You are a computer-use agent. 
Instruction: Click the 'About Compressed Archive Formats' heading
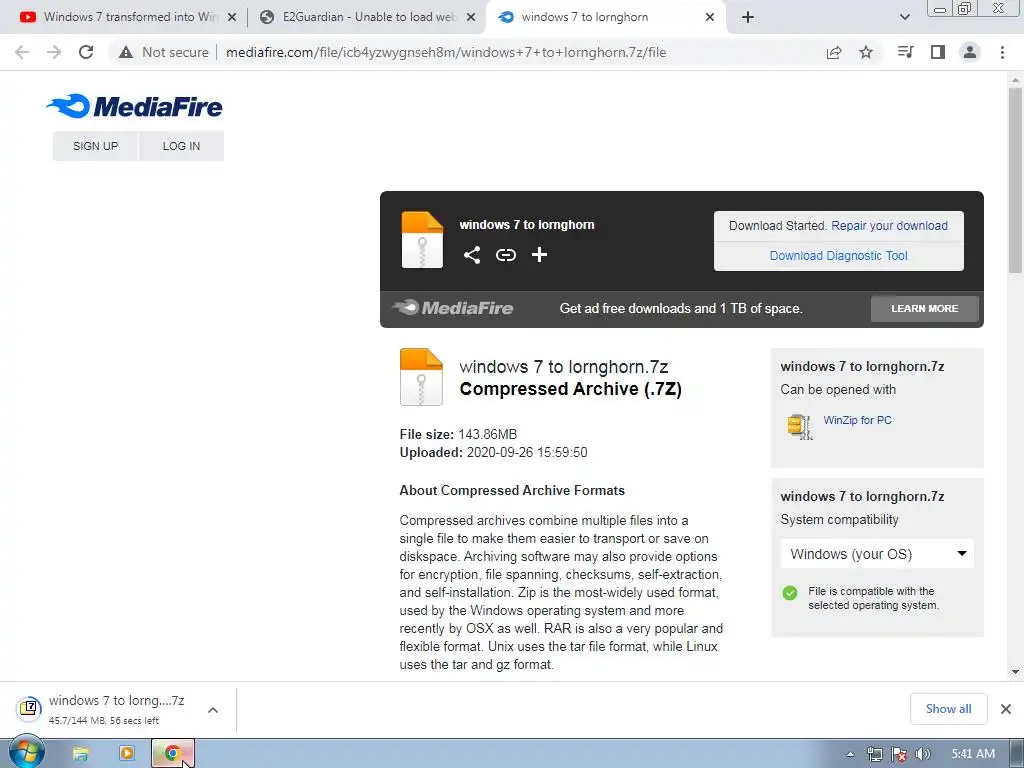click(x=512, y=490)
